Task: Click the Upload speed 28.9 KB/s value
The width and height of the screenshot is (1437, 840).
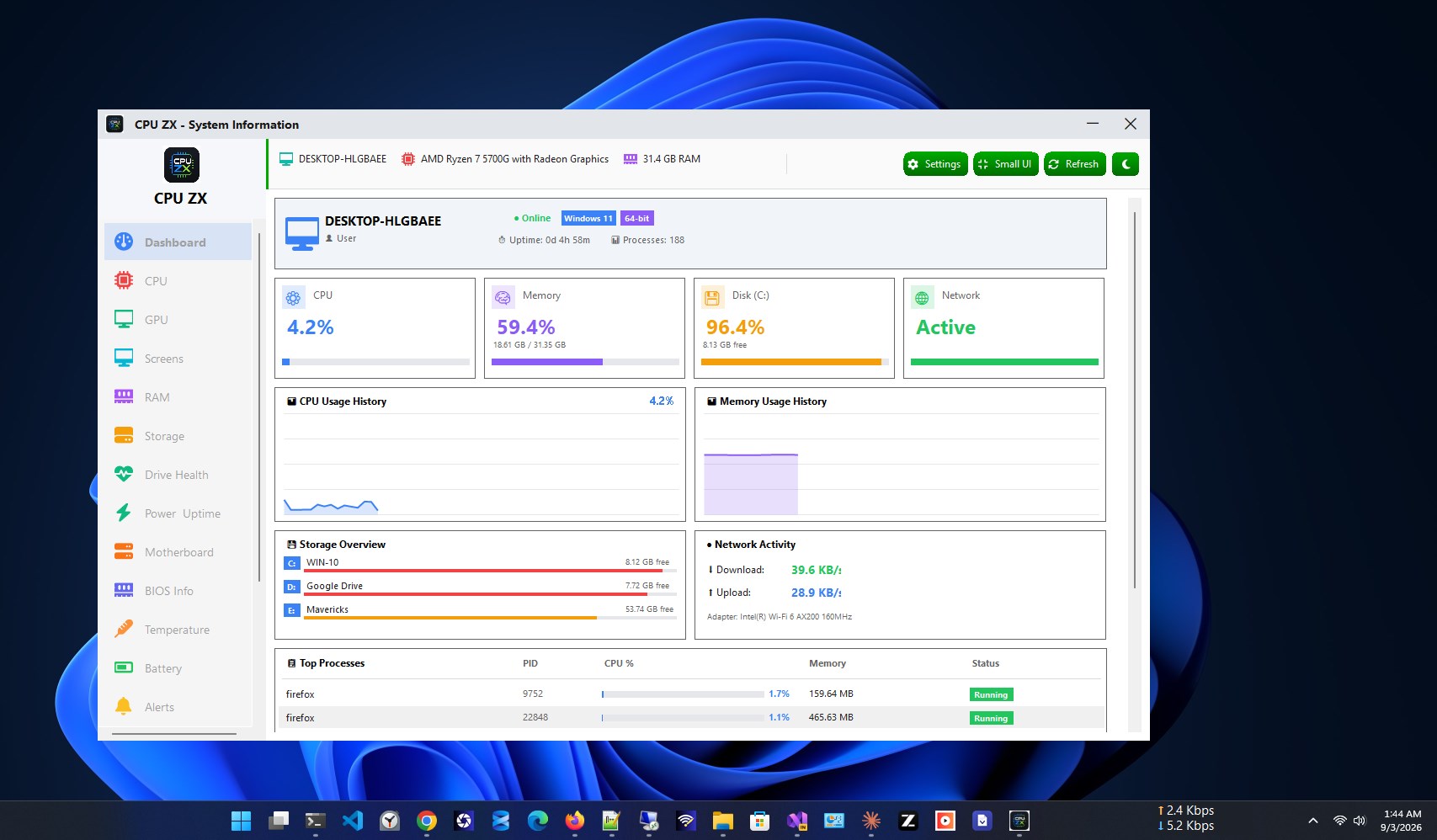Action: click(817, 593)
